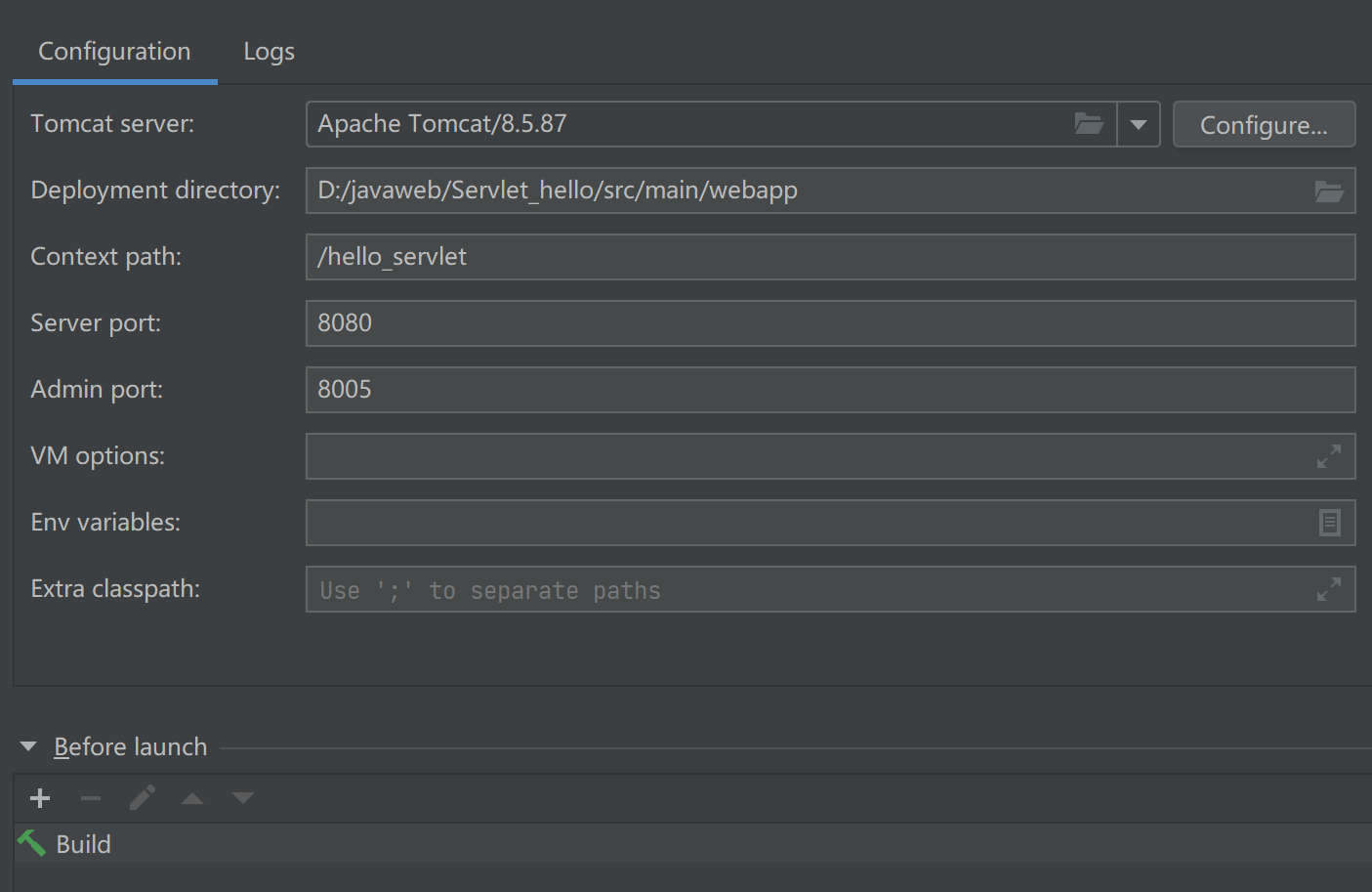Browse folder for Tomcat server

(x=1089, y=124)
